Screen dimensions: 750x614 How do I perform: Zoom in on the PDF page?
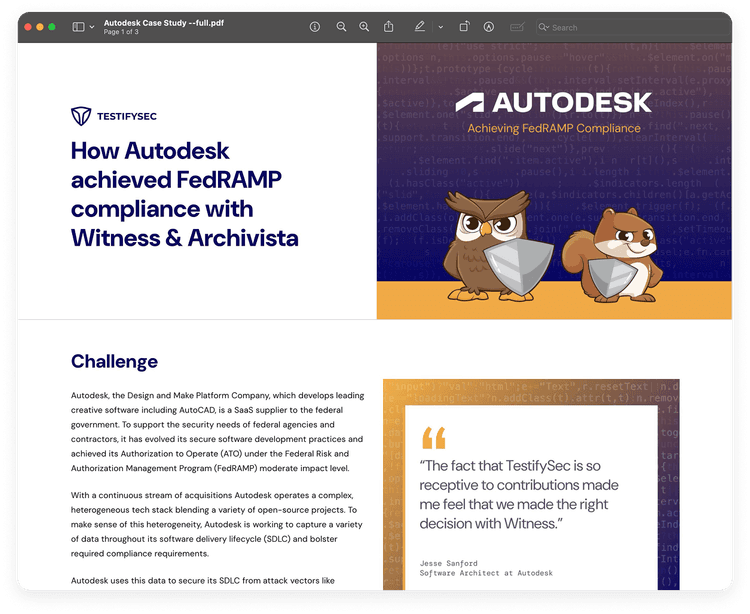pos(364,27)
